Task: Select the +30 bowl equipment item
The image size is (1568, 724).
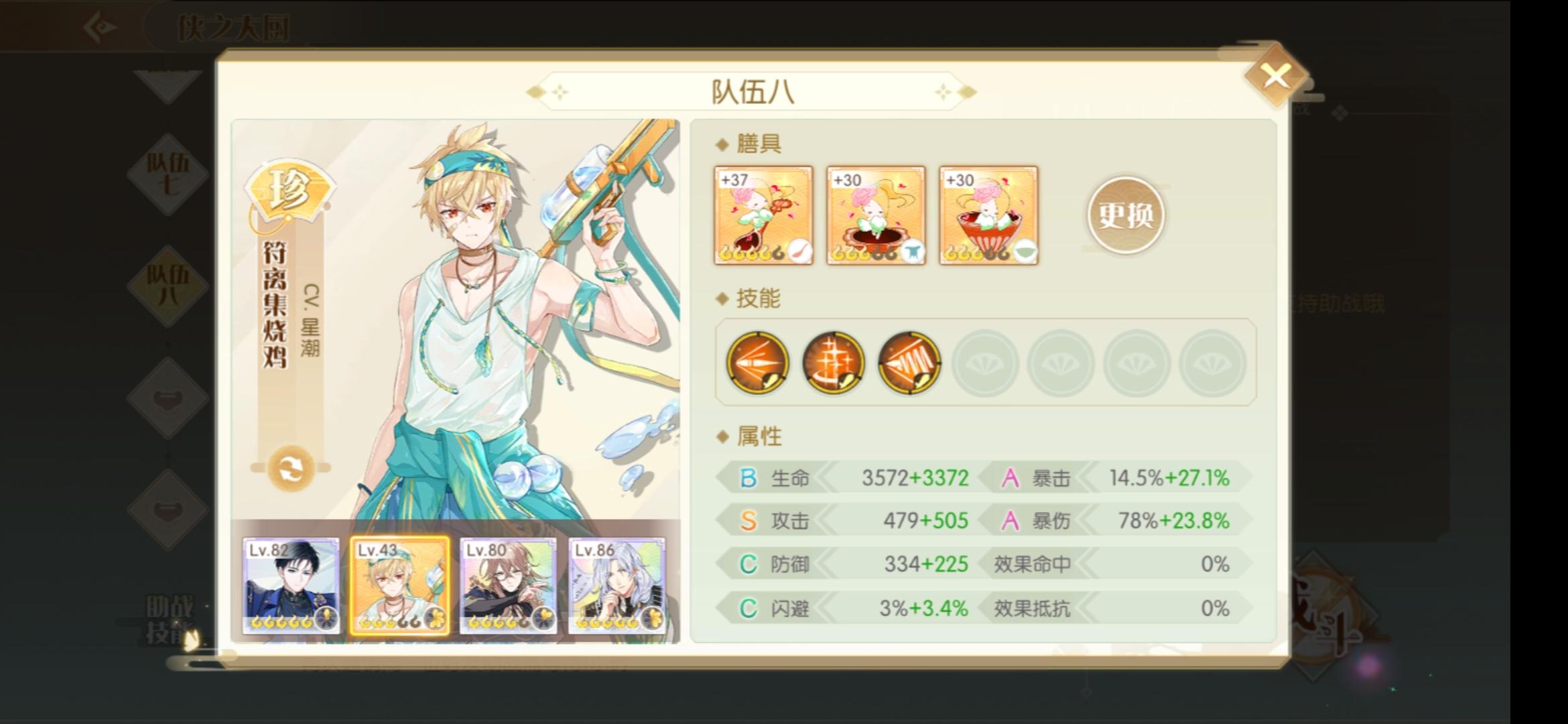Action: [x=988, y=215]
